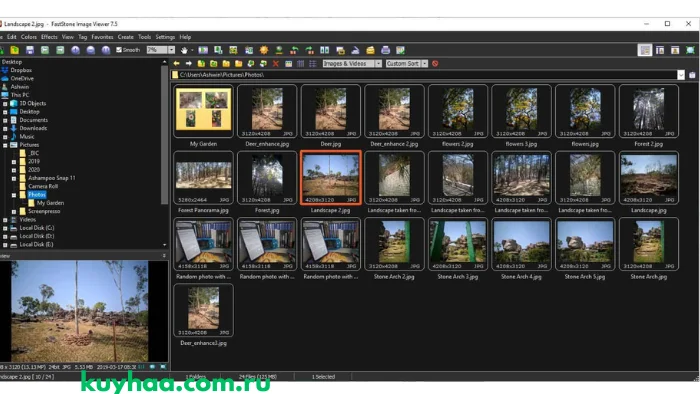This screenshot has width=700, height=394.
Task: Select the Deer_enhance3.jpg thumbnail
Action: pyautogui.click(x=204, y=310)
